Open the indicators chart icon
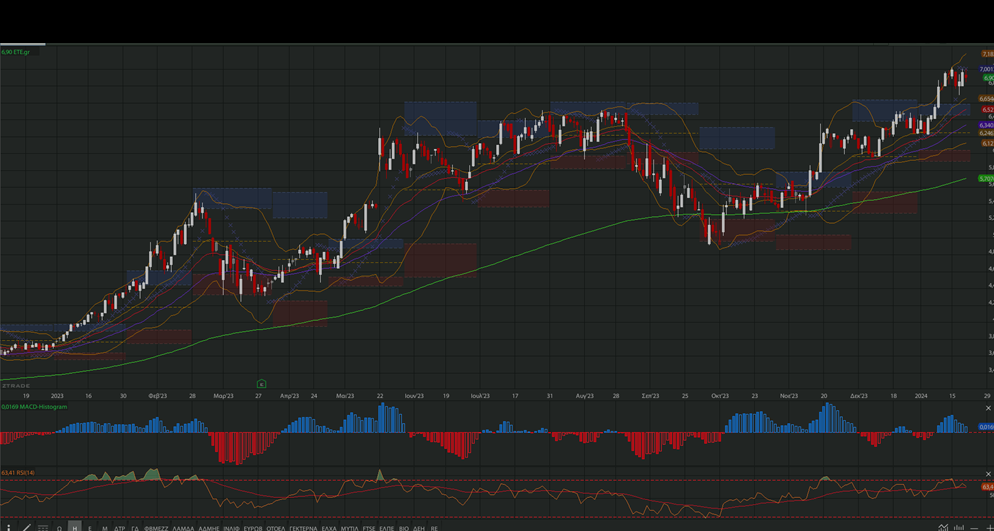The width and height of the screenshot is (994, 531). point(944,527)
